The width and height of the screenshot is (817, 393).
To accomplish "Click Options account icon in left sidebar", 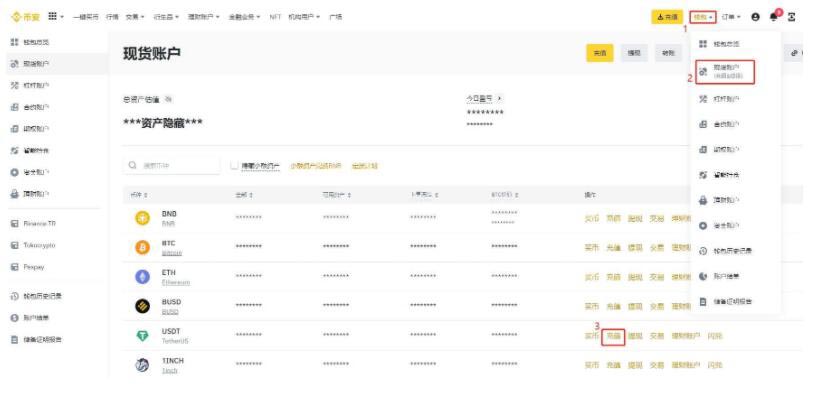I will tap(15, 128).
